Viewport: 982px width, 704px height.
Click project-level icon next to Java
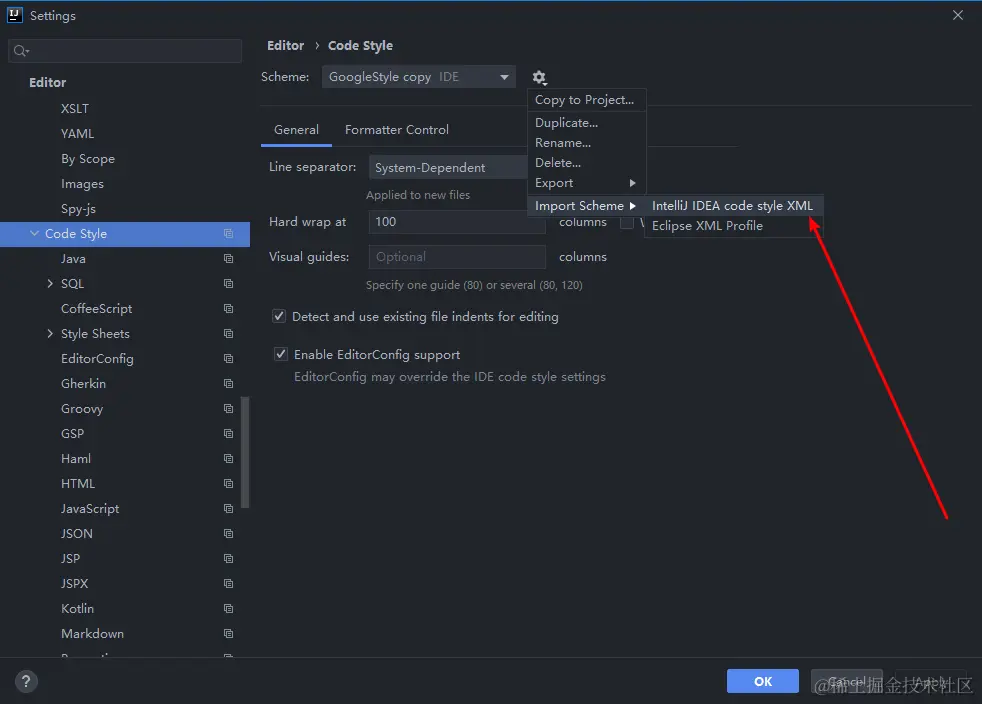click(229, 259)
